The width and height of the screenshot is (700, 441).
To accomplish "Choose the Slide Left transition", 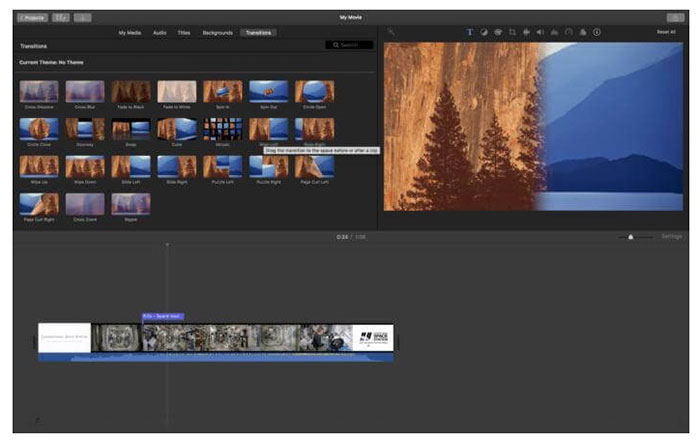I will coord(131,166).
